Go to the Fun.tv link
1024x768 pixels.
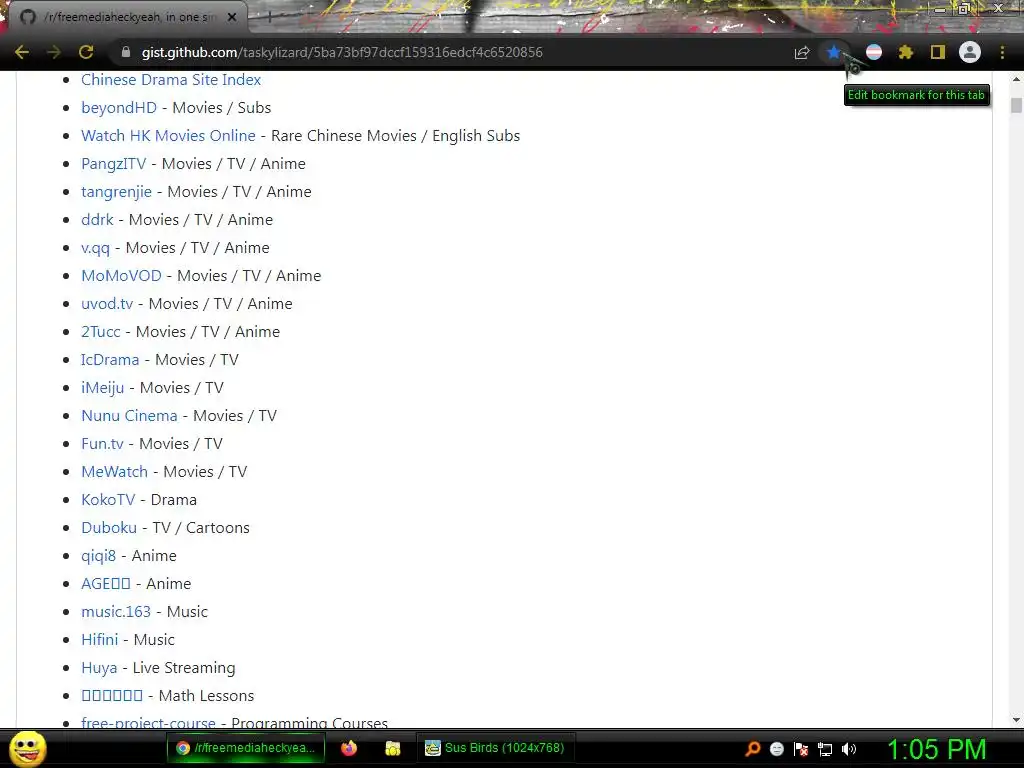click(x=103, y=444)
